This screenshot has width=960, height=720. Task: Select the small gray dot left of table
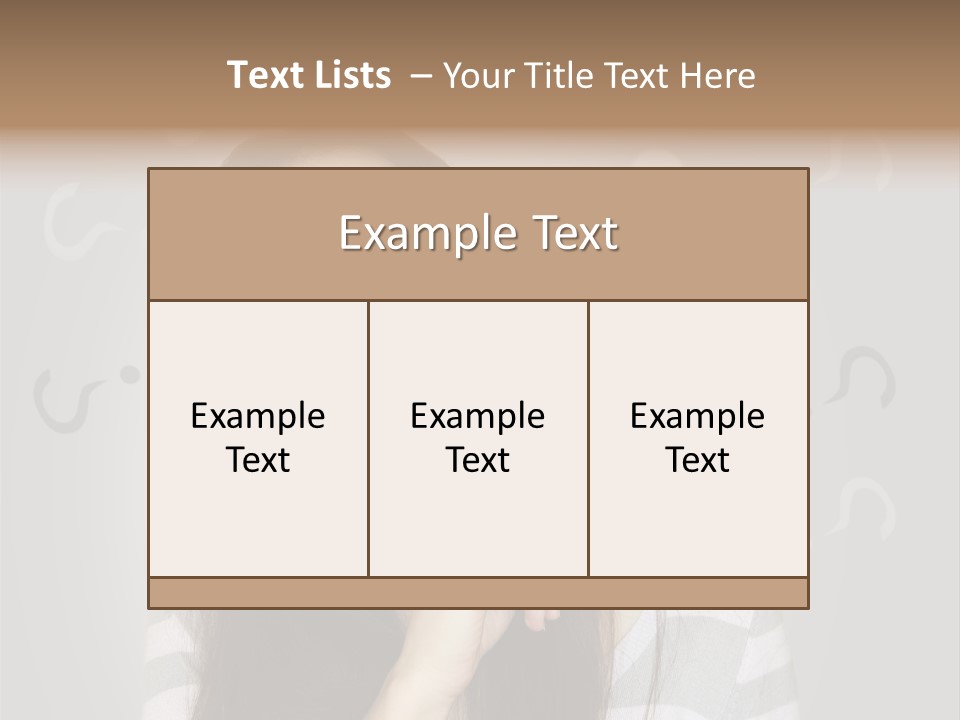click(x=130, y=375)
